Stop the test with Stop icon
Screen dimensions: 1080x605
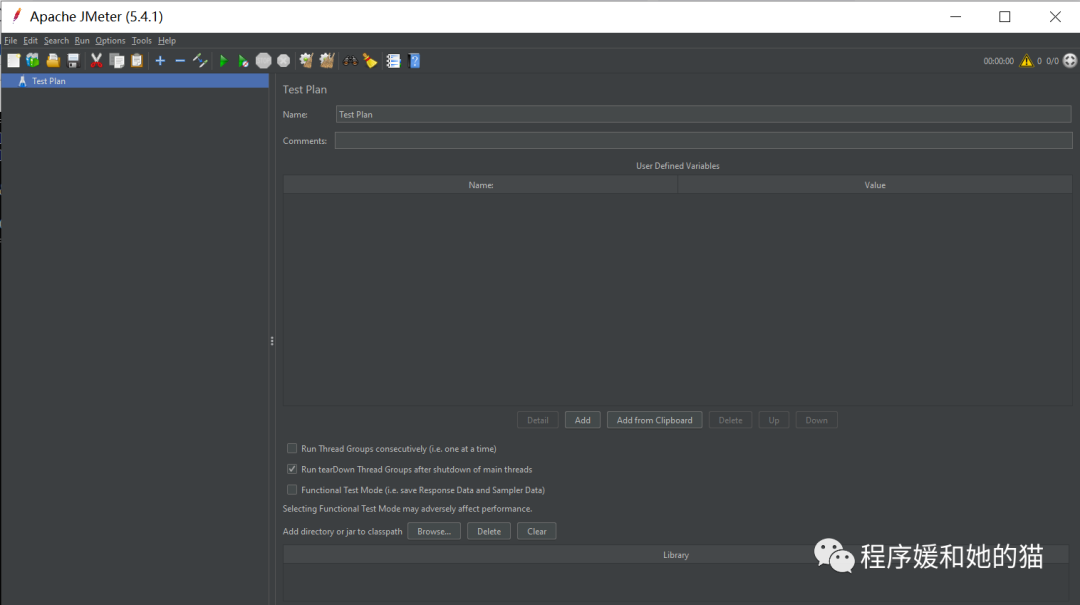(263, 61)
